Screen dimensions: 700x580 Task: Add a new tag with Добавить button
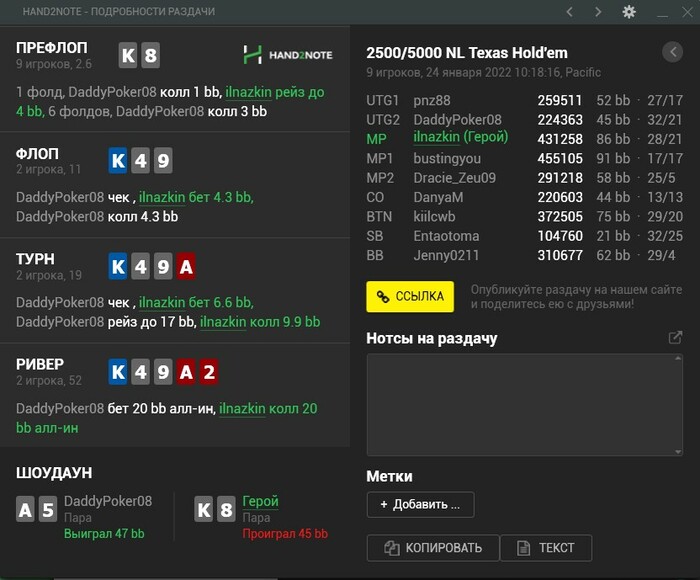(x=420, y=505)
